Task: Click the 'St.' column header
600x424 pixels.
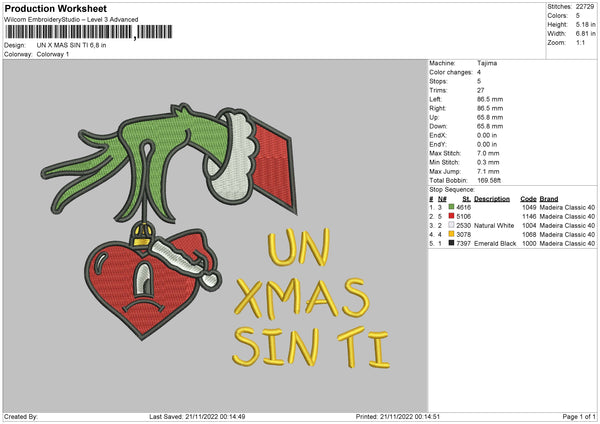Action: [x=466, y=199]
